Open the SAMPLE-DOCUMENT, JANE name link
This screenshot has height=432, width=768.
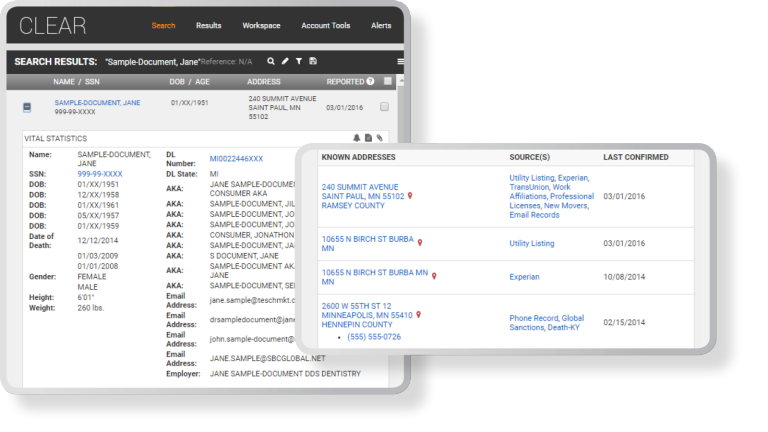click(x=97, y=102)
